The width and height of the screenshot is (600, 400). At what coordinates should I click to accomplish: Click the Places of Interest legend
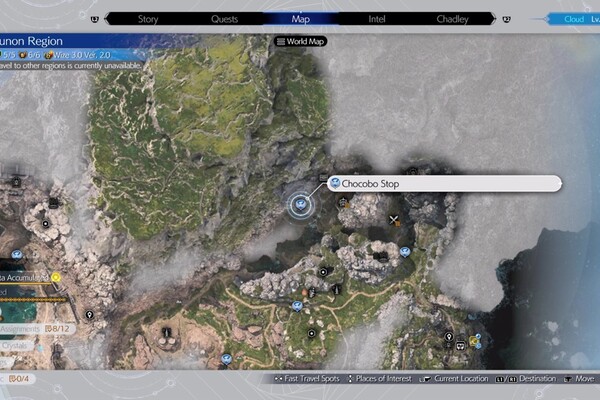pos(379,379)
